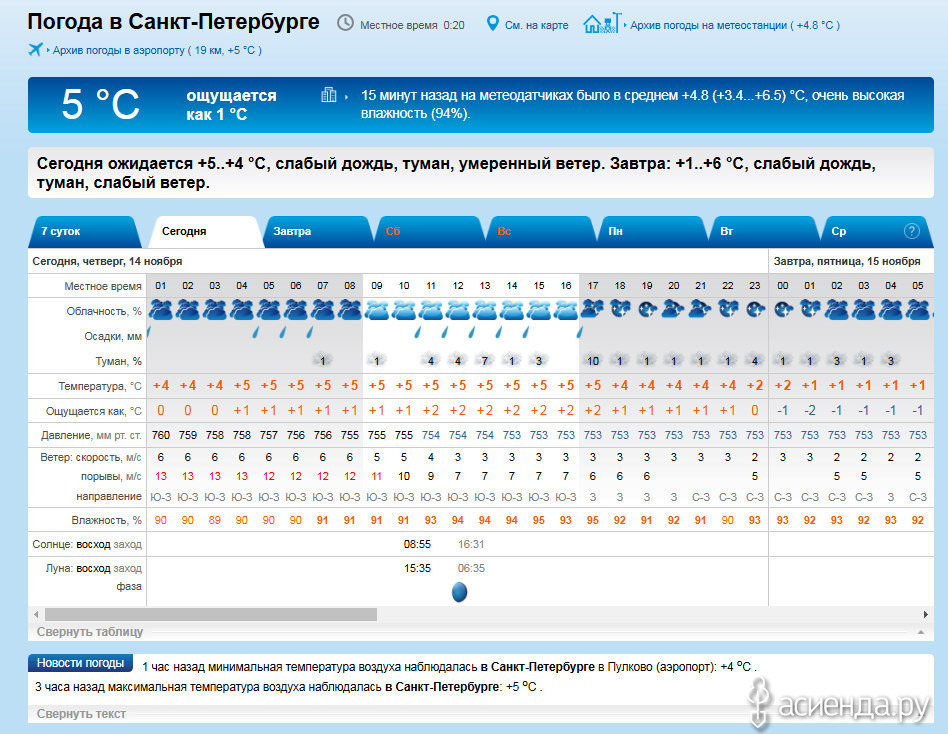Click the См. на карте link

point(536,25)
